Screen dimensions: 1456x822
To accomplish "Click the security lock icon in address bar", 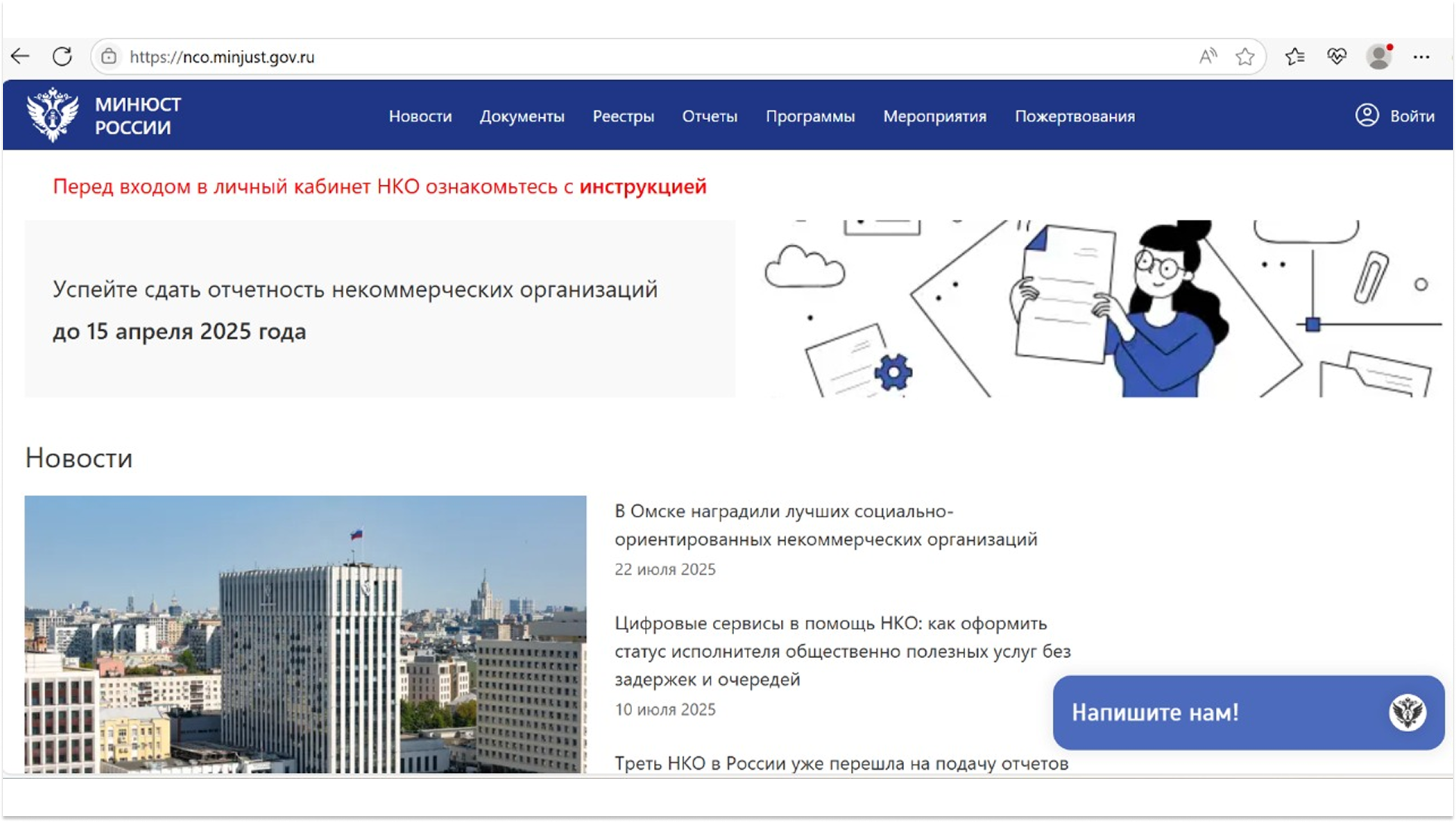I will pyautogui.click(x=110, y=57).
